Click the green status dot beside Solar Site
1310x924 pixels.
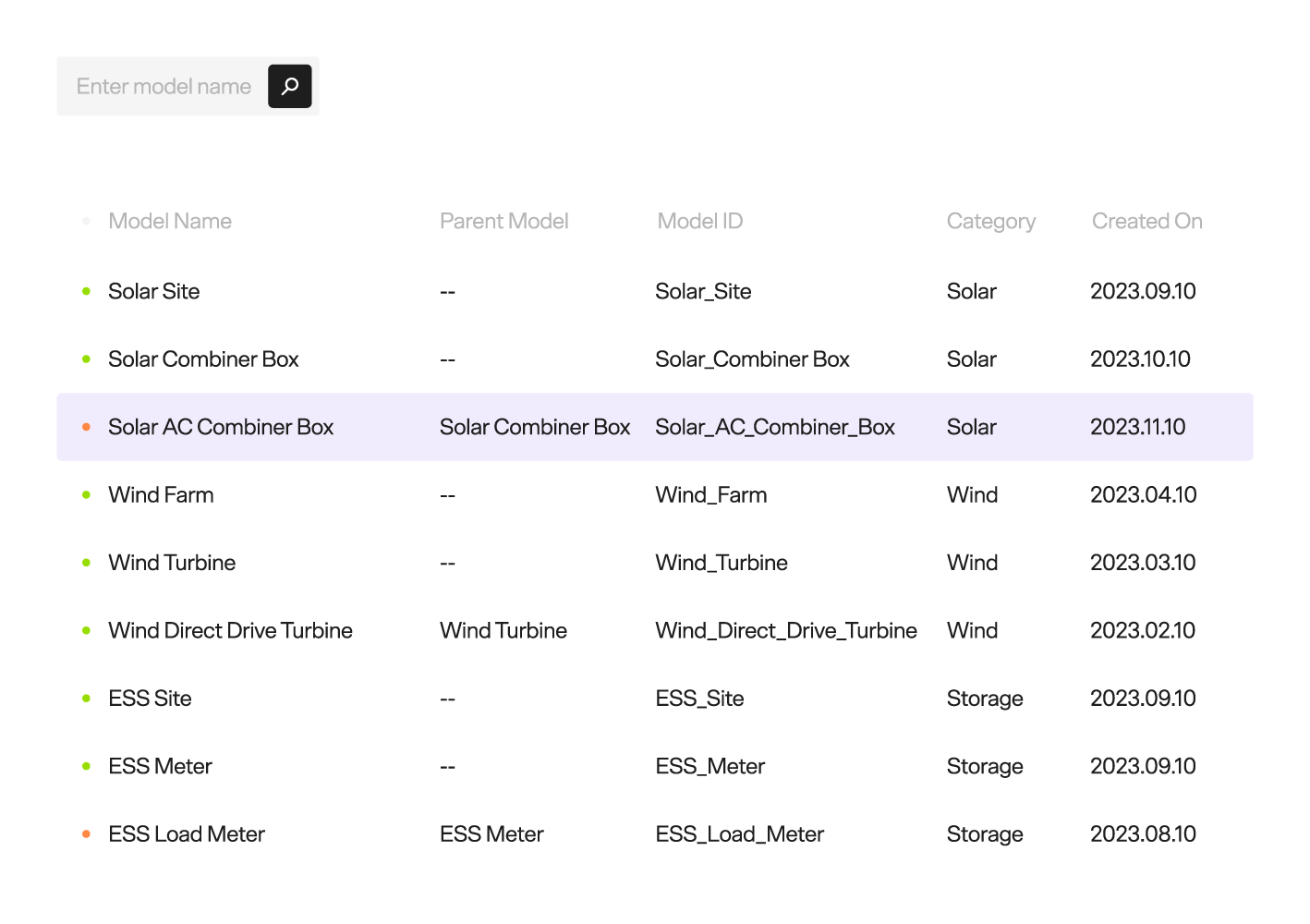coord(86,290)
